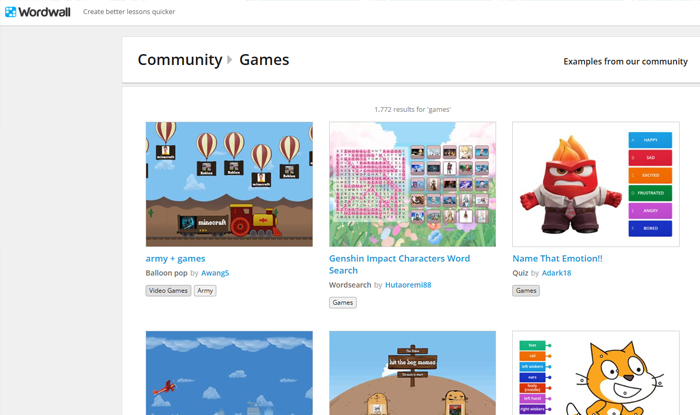Viewport: 700px width, 415px height.
Task: Click the Video Games tag
Action: (x=168, y=290)
